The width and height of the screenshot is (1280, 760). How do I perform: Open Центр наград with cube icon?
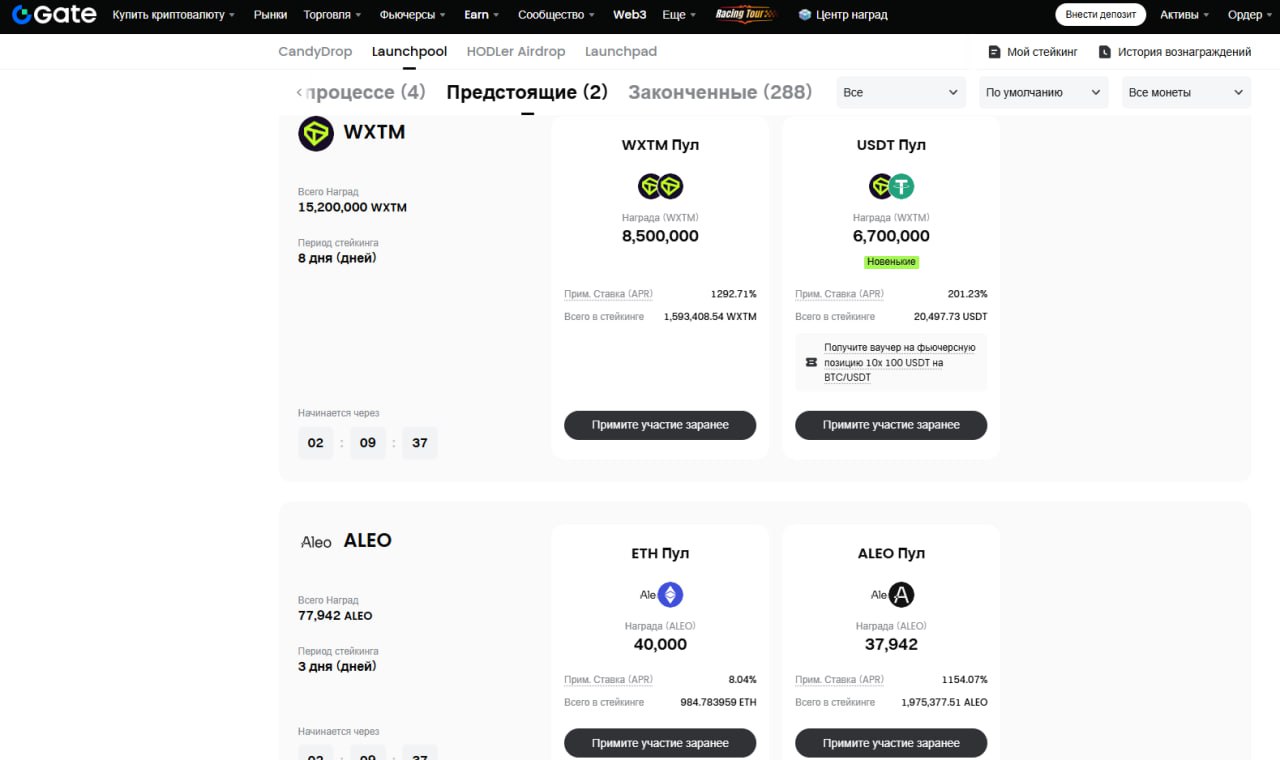[842, 15]
